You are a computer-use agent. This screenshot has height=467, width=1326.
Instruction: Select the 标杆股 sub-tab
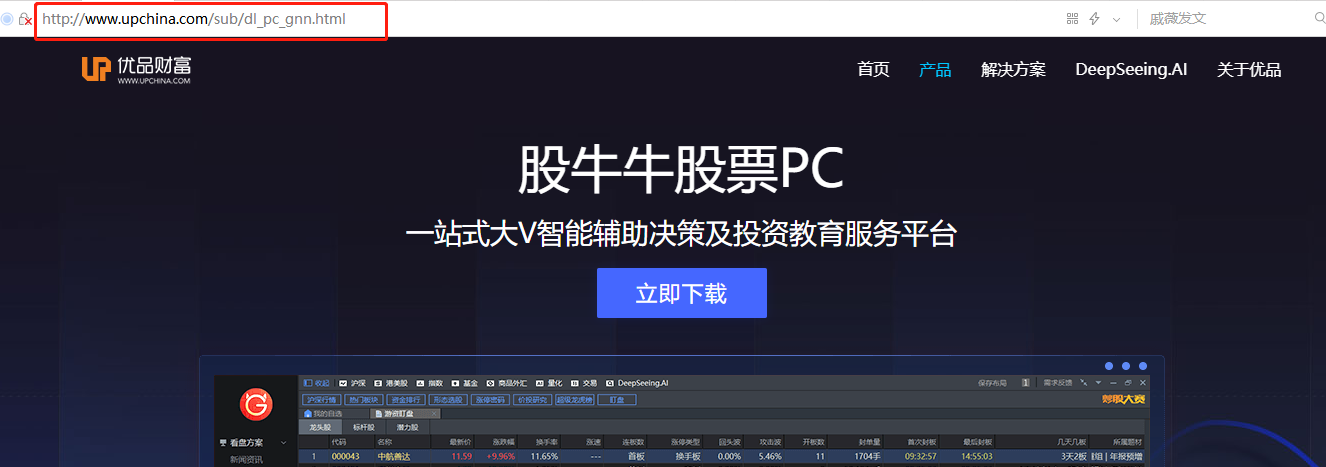click(x=363, y=427)
